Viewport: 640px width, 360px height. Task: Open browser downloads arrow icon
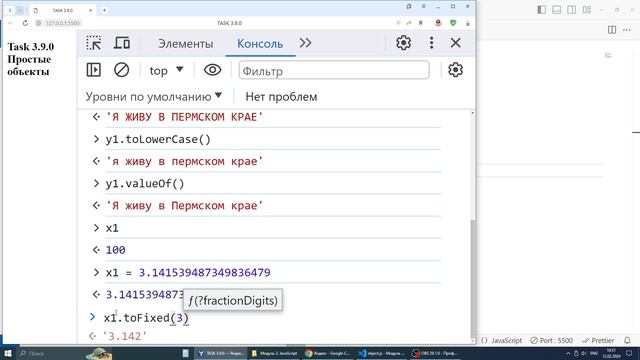[x=468, y=23]
